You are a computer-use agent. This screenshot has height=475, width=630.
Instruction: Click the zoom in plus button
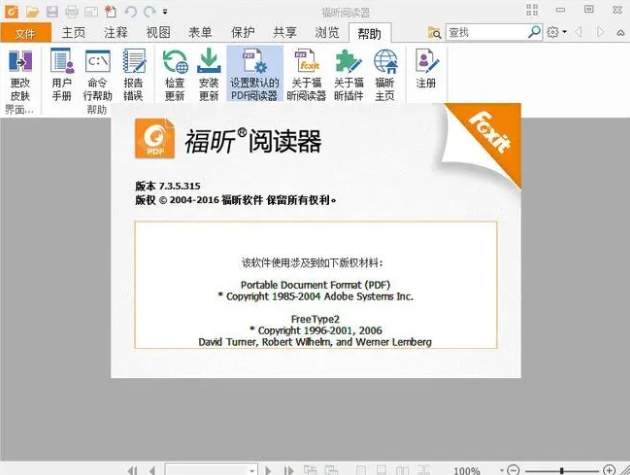pyautogui.click(x=609, y=470)
